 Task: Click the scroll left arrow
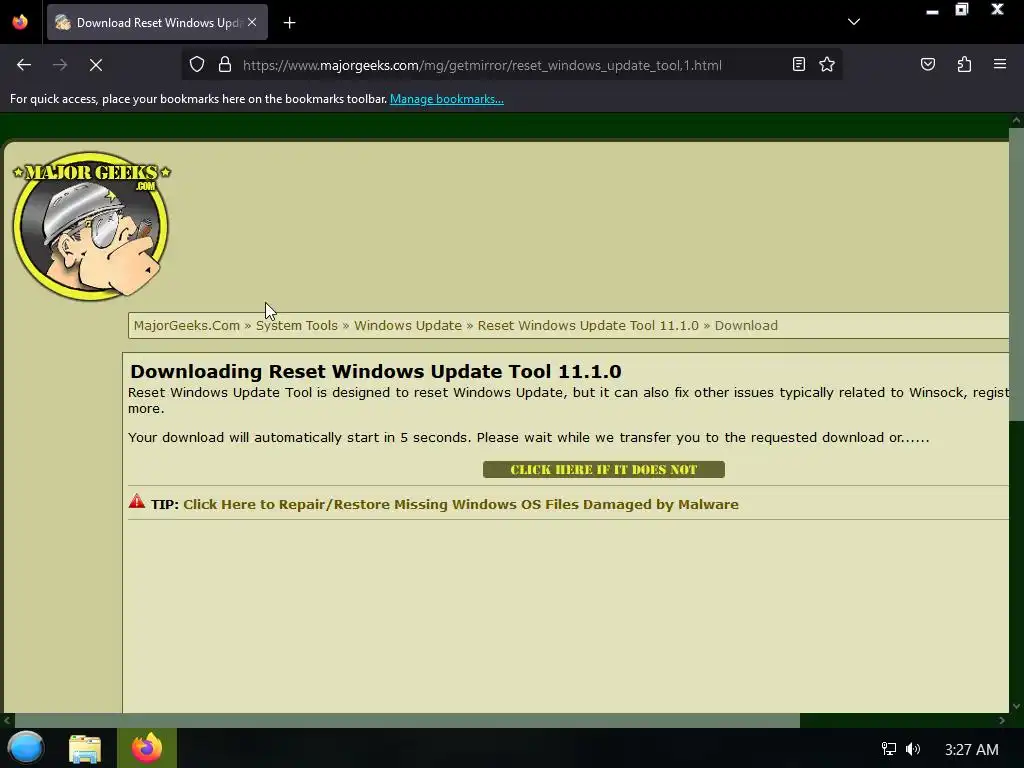pyautogui.click(x=7, y=720)
